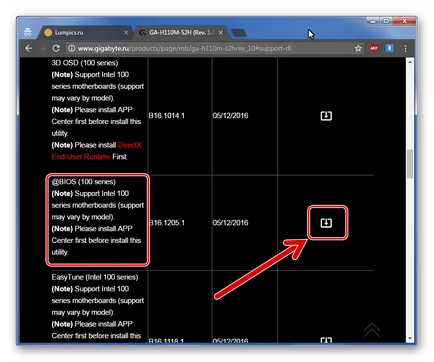Click the scrollbar down arrow
The width and height of the screenshot is (434, 362).
[410, 338]
